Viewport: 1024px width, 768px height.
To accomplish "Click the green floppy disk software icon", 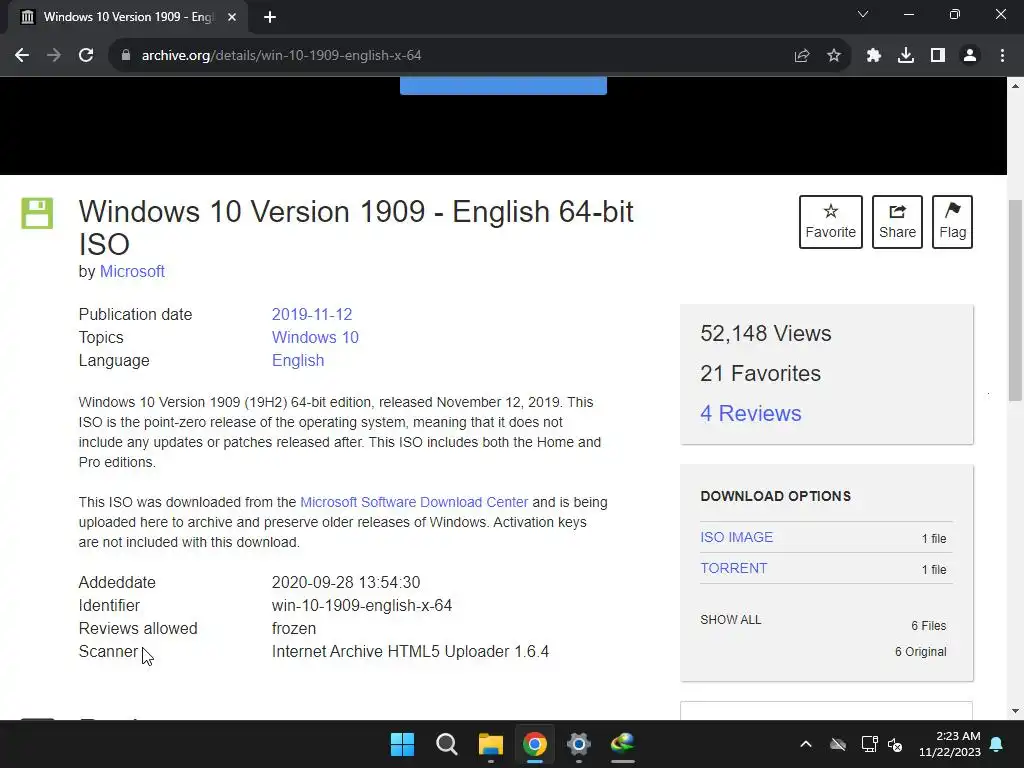I will coord(37,214).
